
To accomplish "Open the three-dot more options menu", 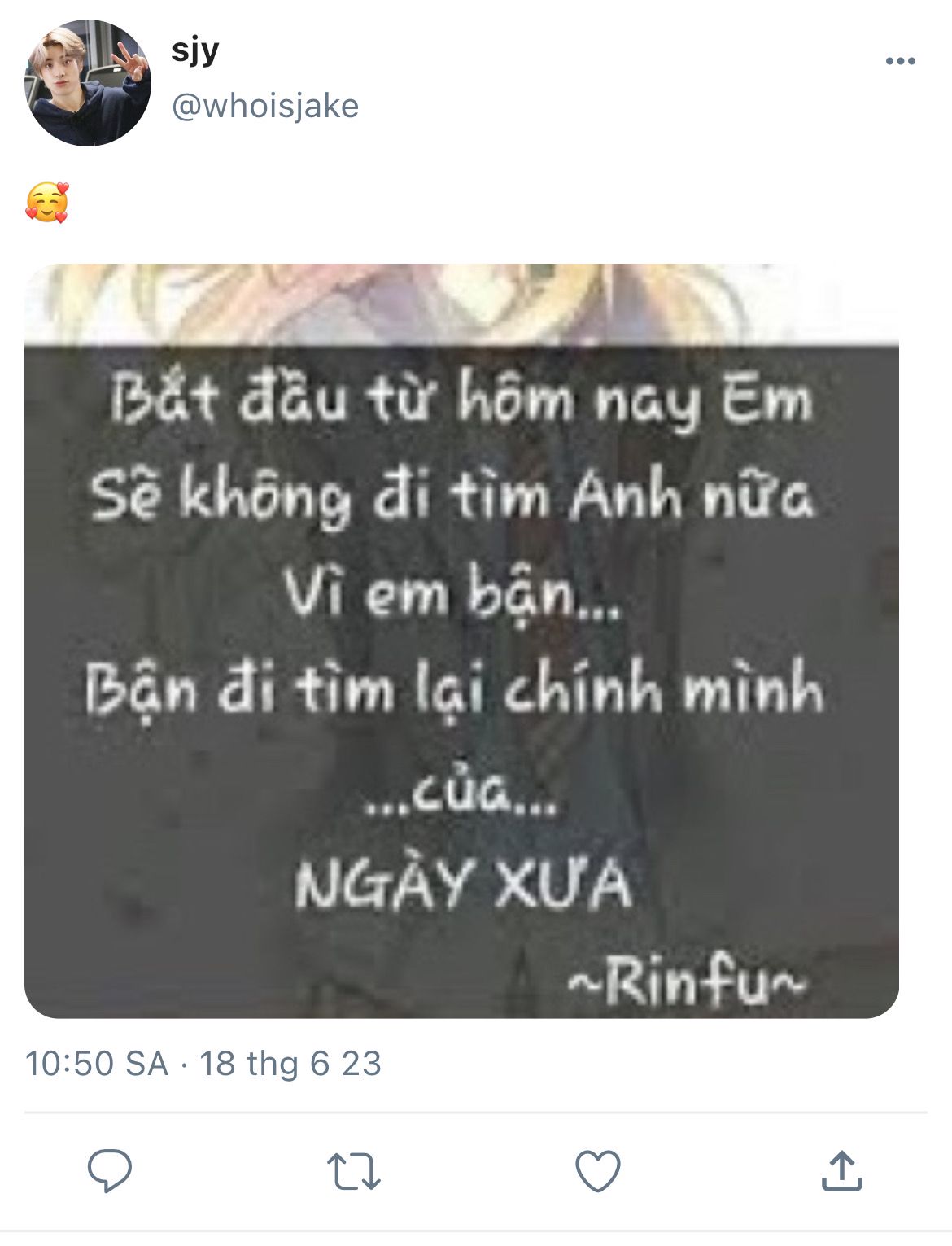I will pos(900,61).
